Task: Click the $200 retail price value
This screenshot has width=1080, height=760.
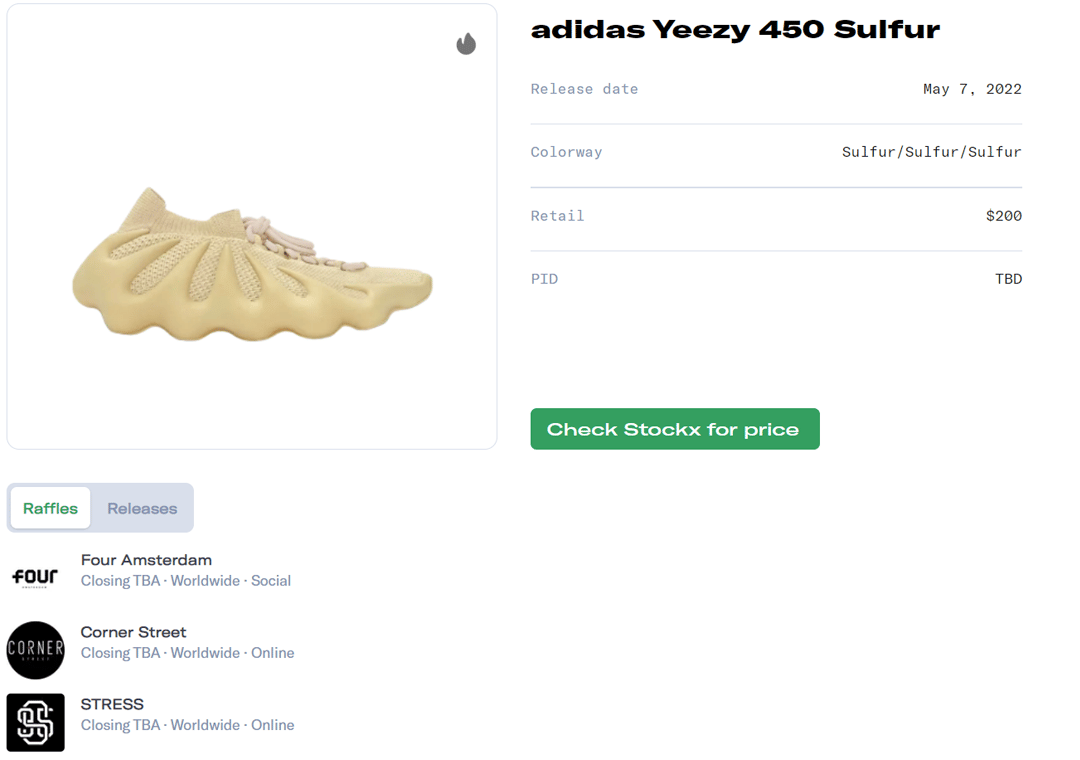Action: [1003, 216]
